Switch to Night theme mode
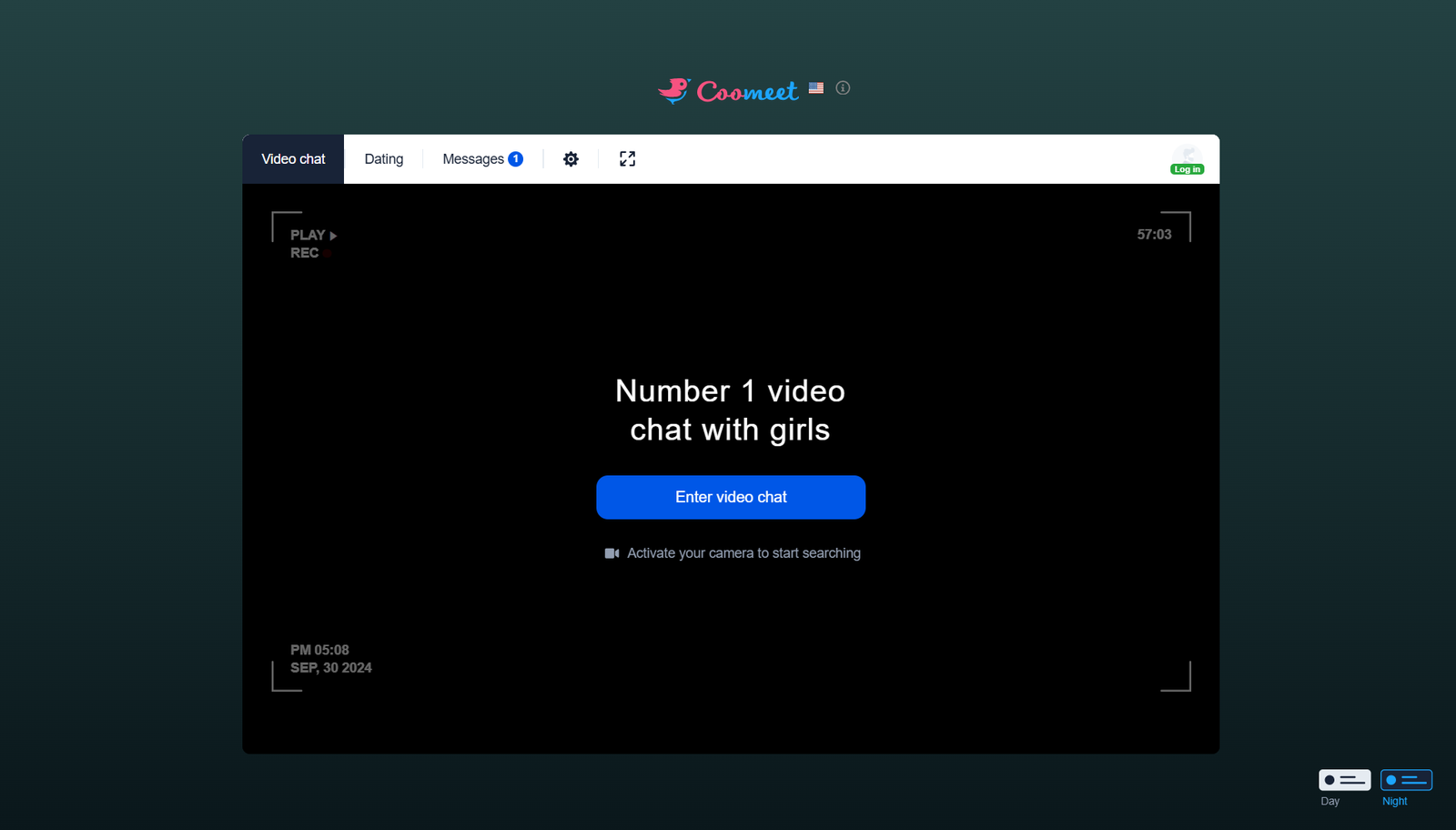 point(1406,780)
